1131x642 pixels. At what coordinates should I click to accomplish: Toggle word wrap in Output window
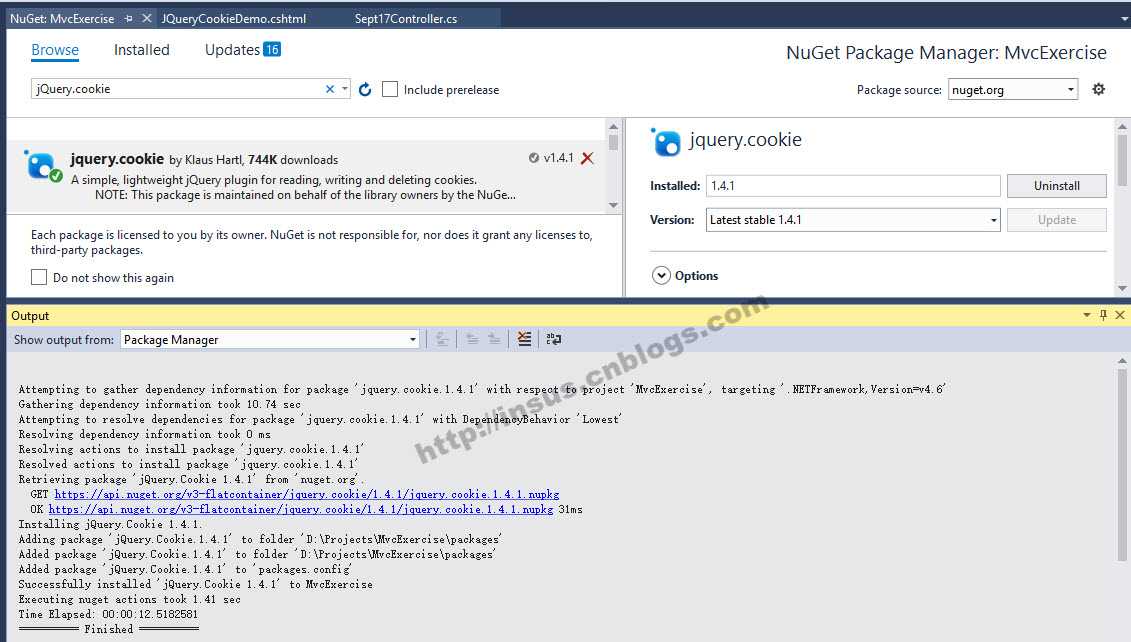554,339
